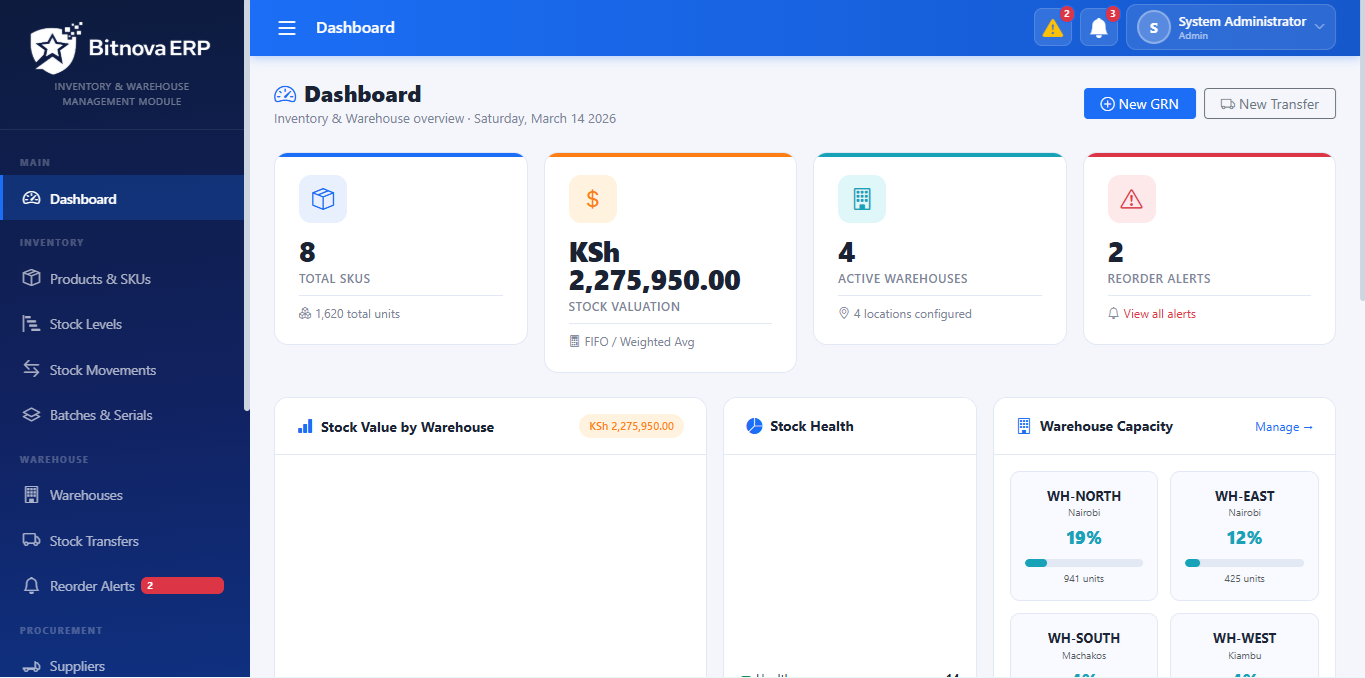
Task: Open the bell notifications icon
Action: 1099,27
